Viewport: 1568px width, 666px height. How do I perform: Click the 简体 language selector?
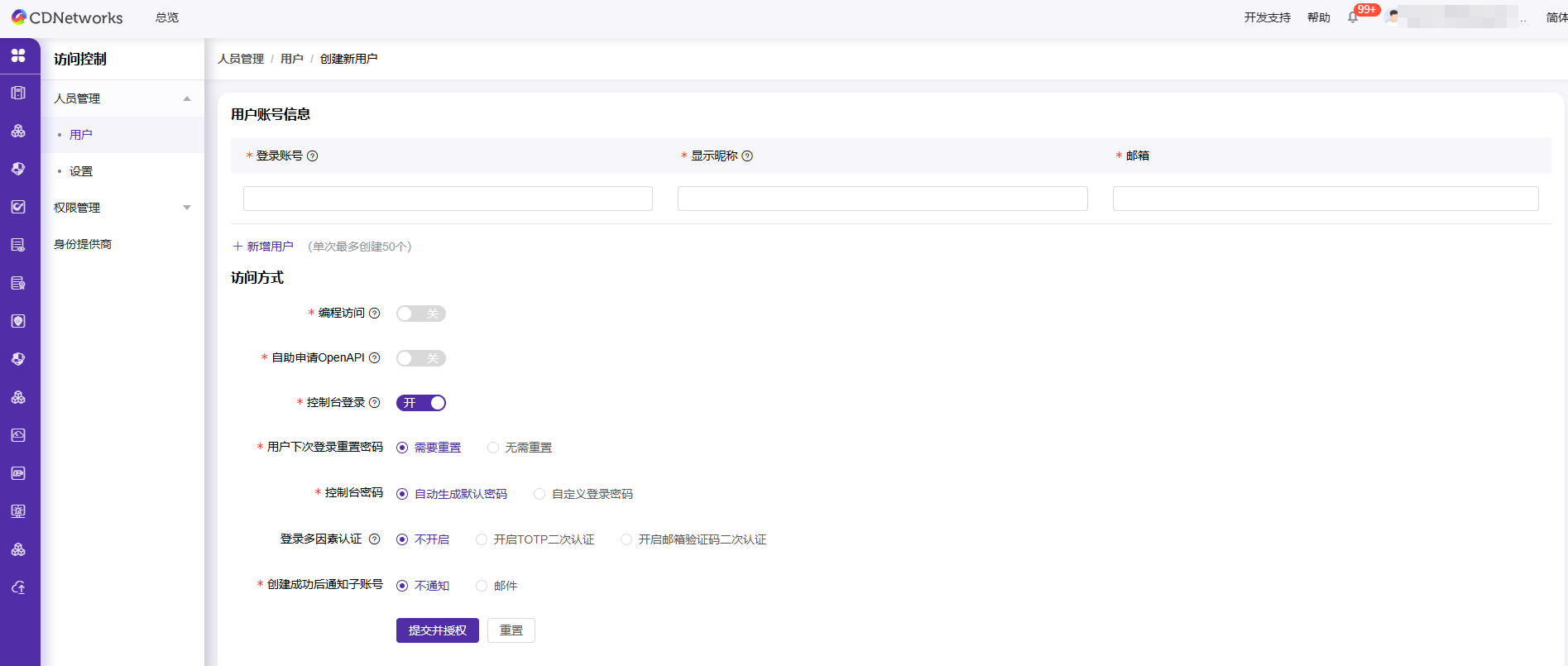[x=1556, y=17]
